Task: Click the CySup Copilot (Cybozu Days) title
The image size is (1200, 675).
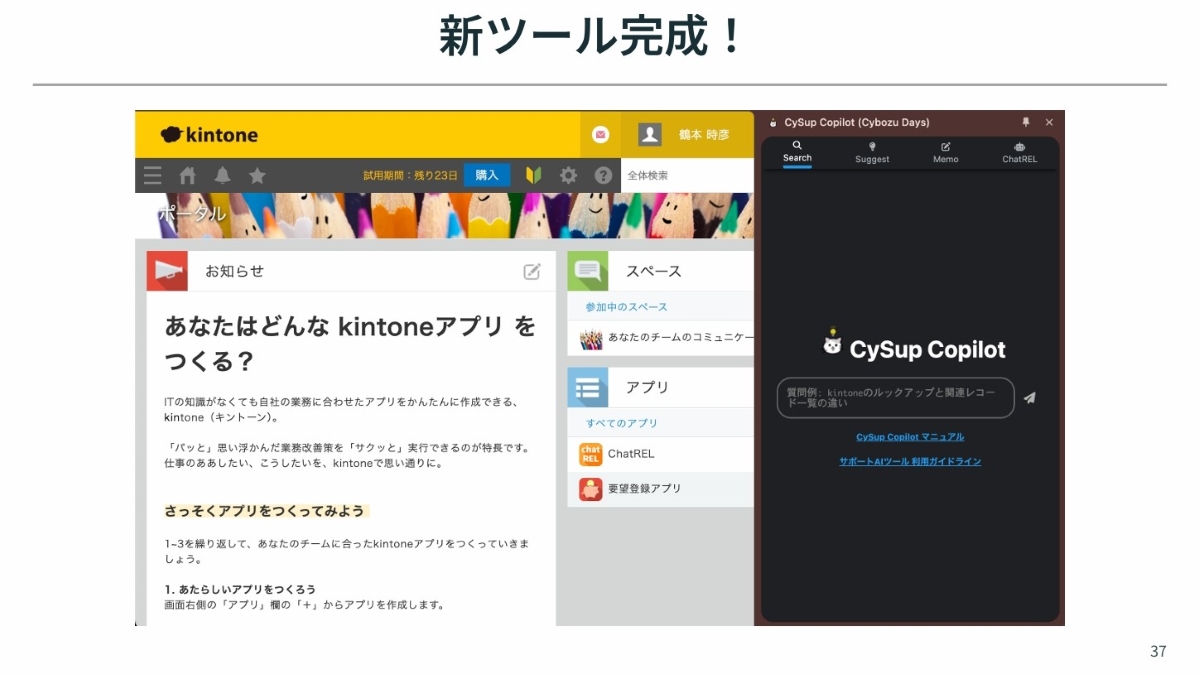Action: click(857, 122)
